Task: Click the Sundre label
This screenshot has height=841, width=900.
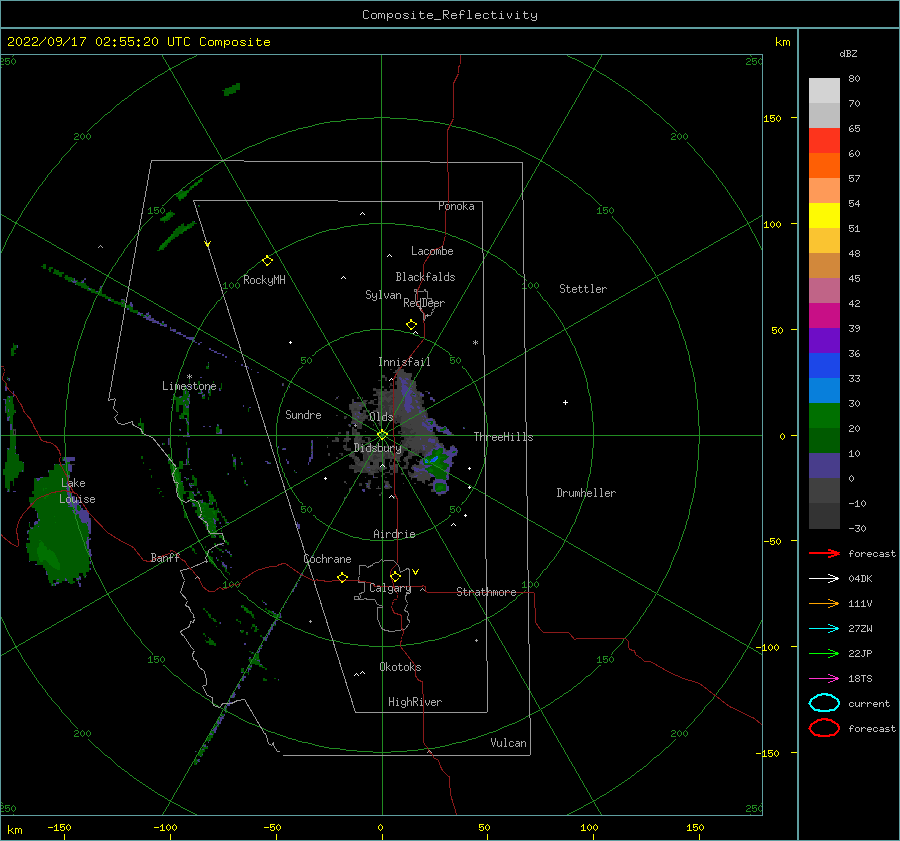Action: 303,414
